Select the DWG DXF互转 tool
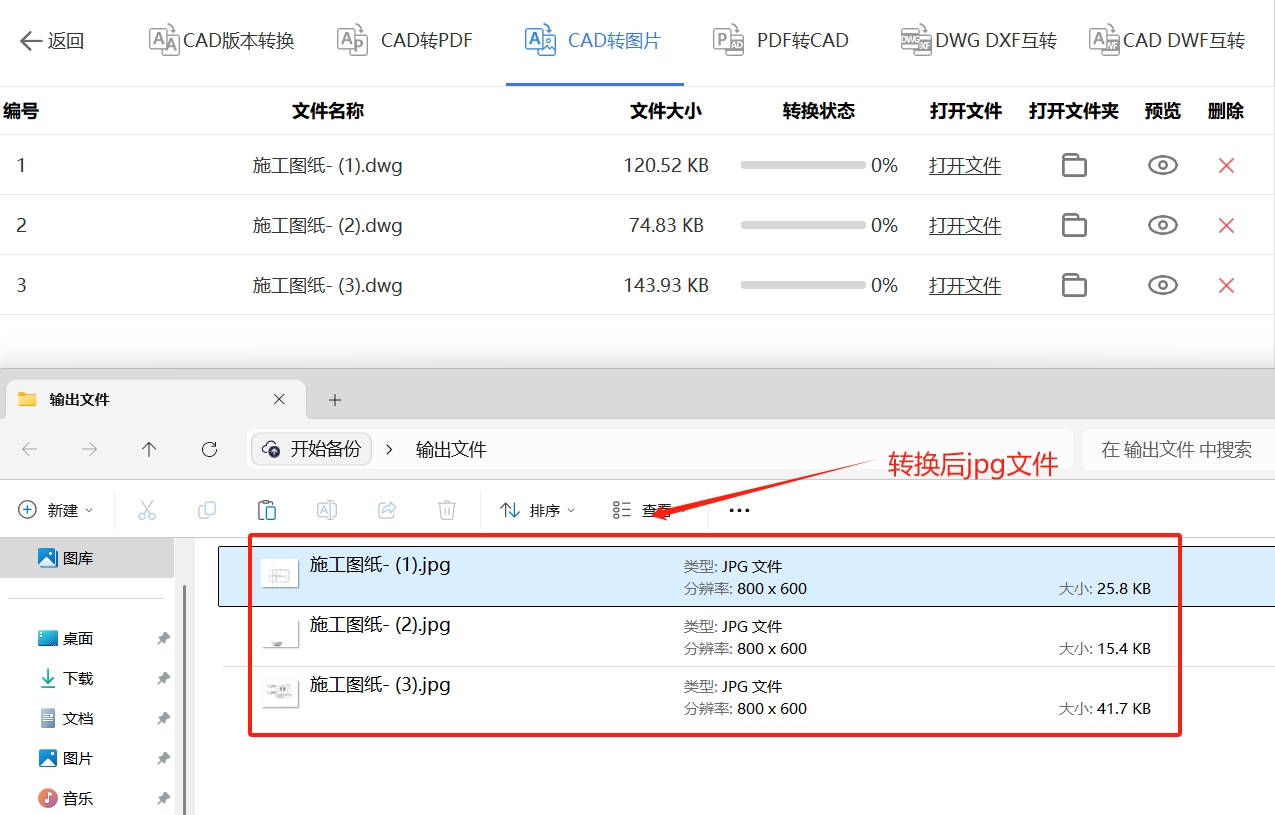Screen dimensions: 1275x815 click(x=977, y=40)
